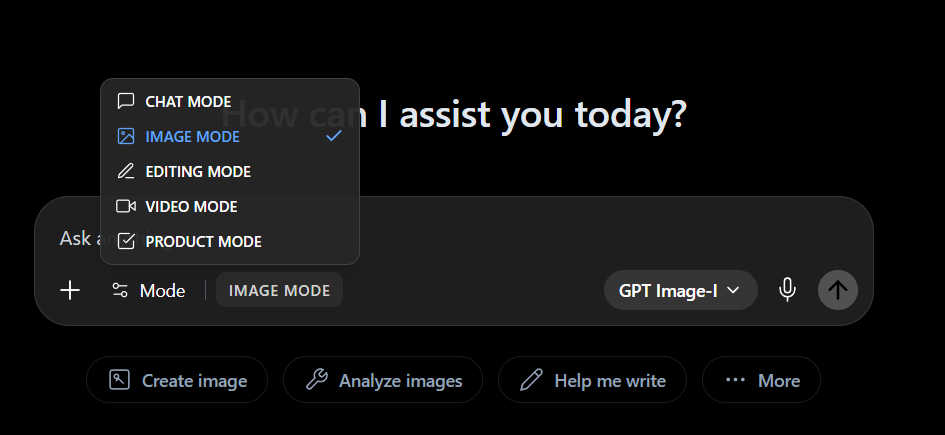Click the chevron on the model selector
The height and width of the screenshot is (435, 945).
coord(733,290)
